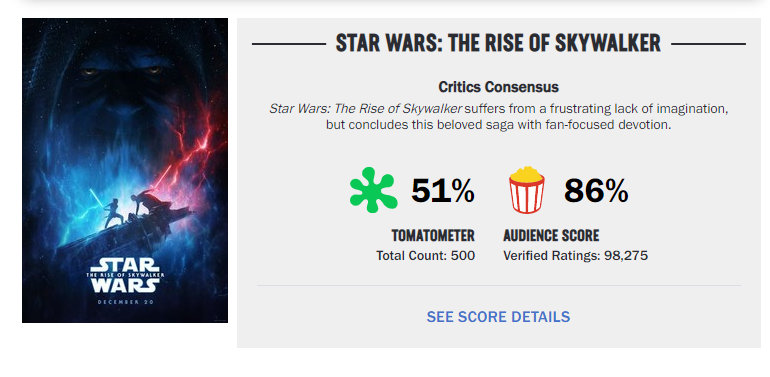Click the AUDIENCE SCORE label

pyautogui.click(x=551, y=236)
